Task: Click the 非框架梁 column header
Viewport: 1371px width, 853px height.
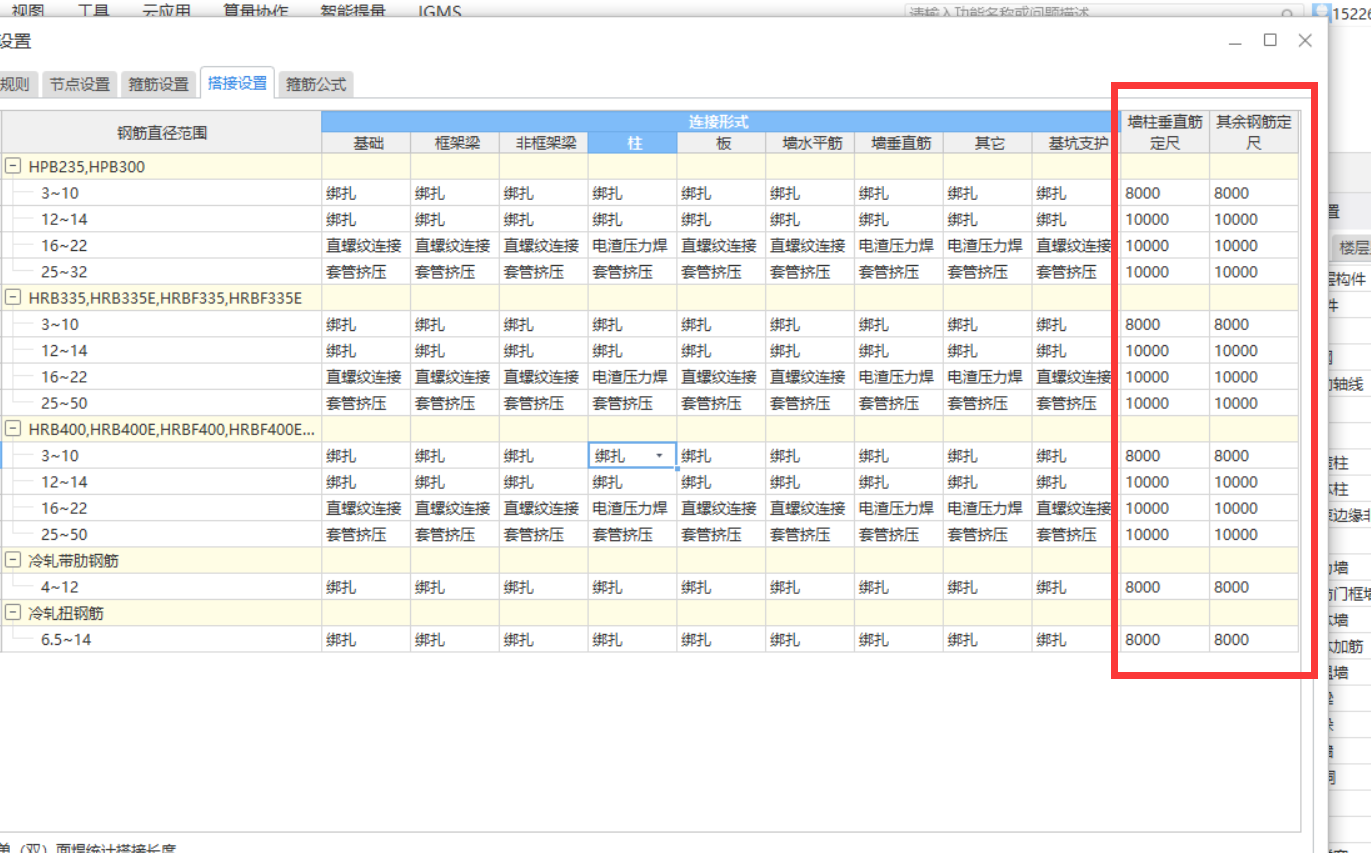Action: [544, 143]
